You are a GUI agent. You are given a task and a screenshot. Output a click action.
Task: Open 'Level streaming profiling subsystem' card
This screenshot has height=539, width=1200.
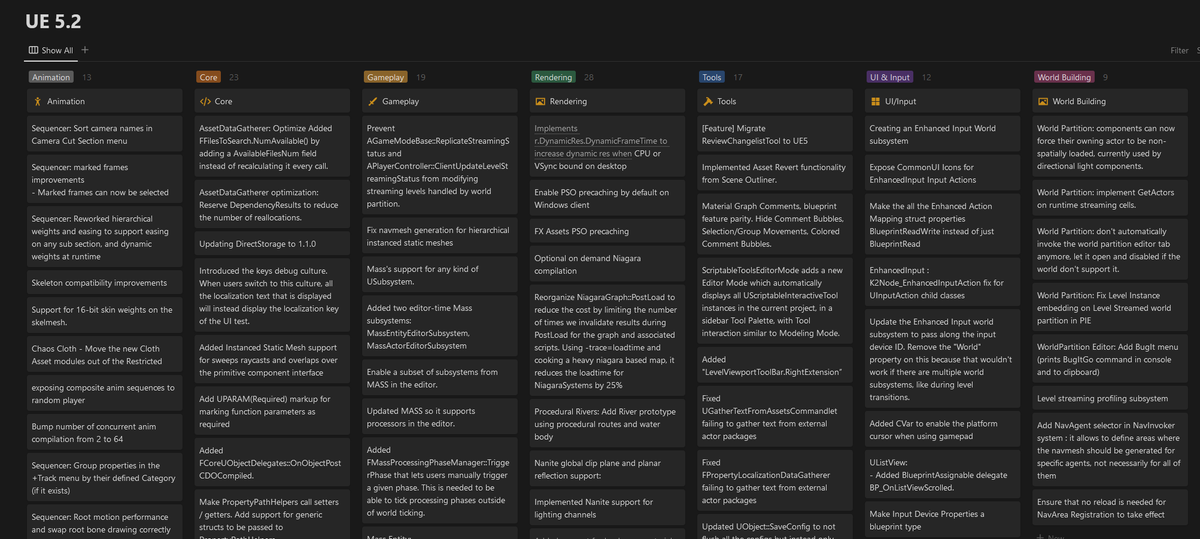point(1110,399)
